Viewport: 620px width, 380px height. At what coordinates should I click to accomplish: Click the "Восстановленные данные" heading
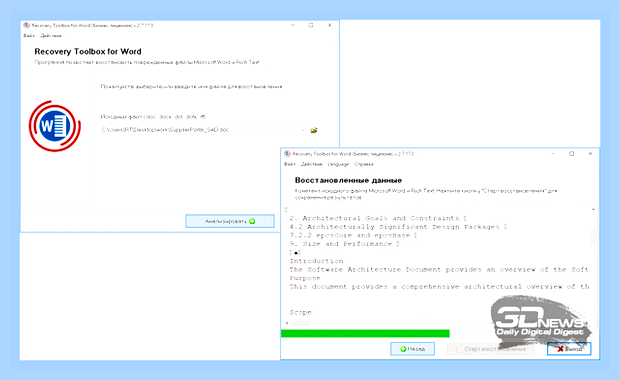point(348,180)
